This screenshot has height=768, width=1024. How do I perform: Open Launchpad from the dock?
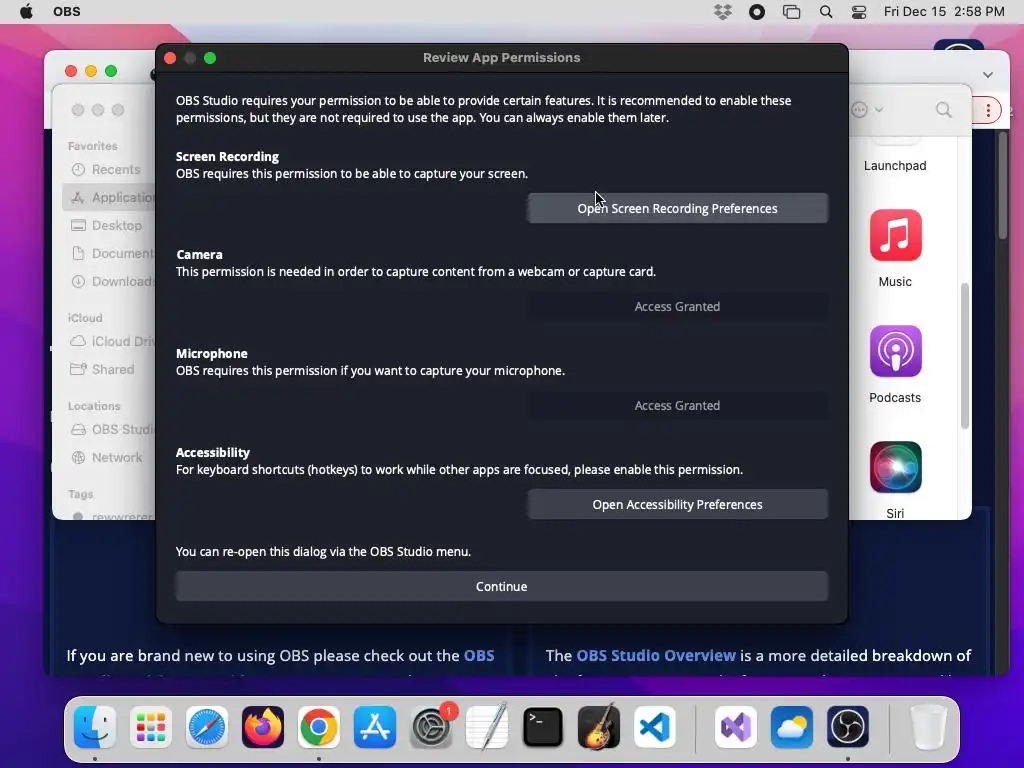click(151, 727)
